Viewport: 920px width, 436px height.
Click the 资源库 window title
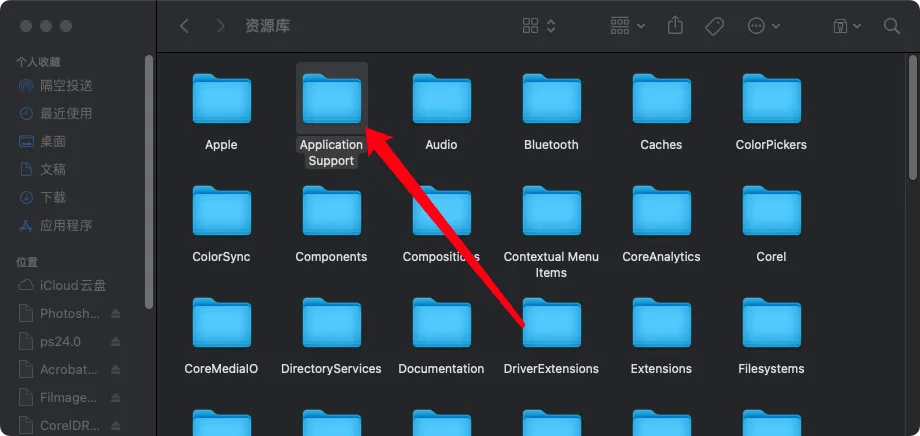coord(268,26)
